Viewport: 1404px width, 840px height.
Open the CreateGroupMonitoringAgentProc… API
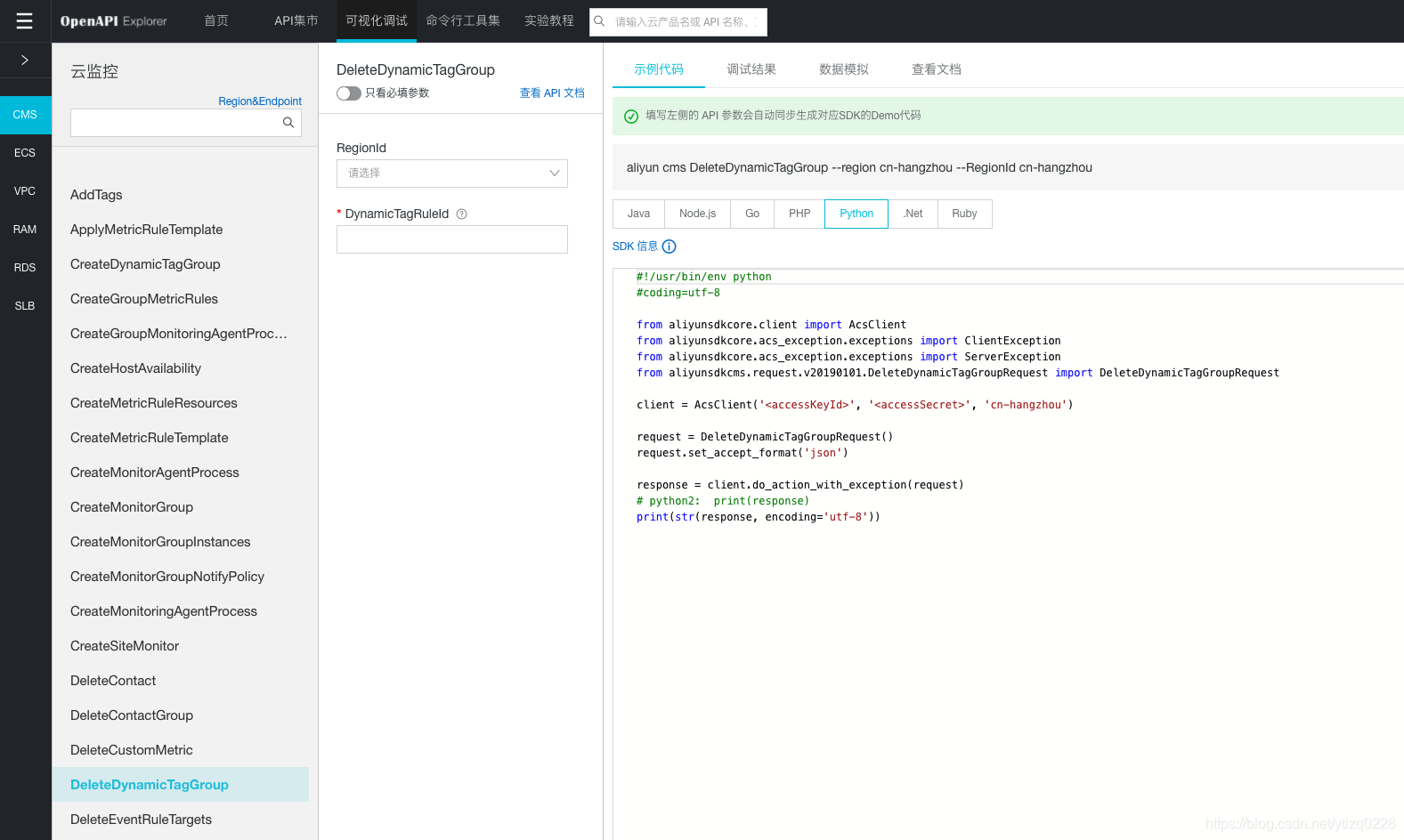tap(181, 334)
